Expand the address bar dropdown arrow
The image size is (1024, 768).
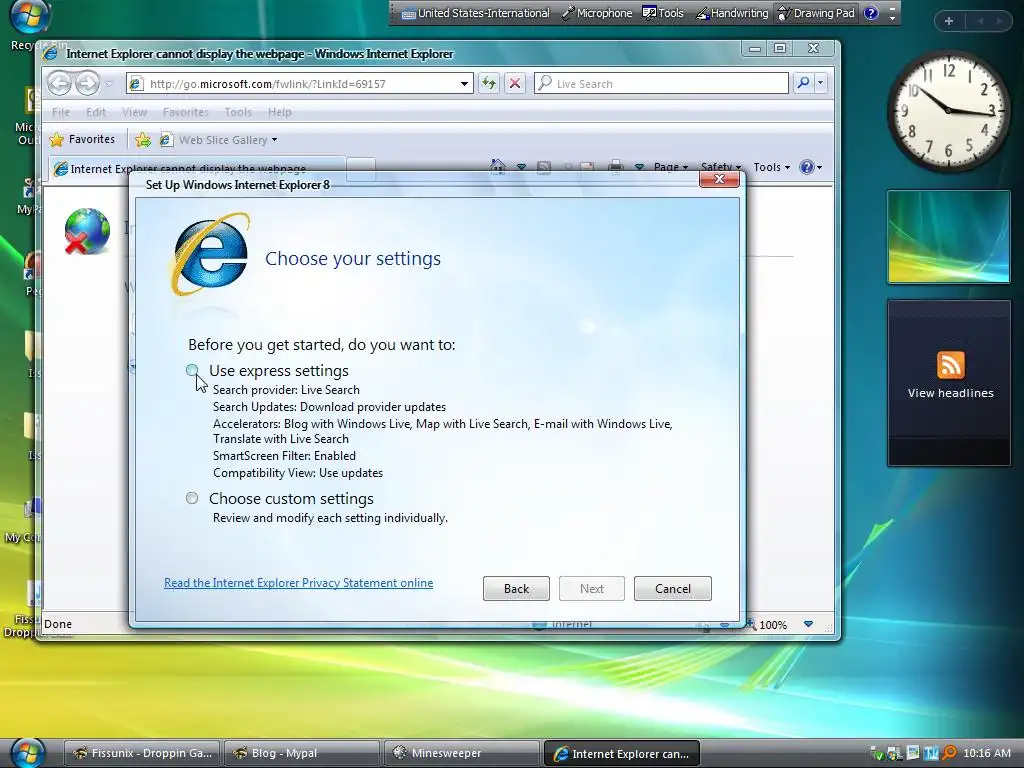tap(464, 84)
